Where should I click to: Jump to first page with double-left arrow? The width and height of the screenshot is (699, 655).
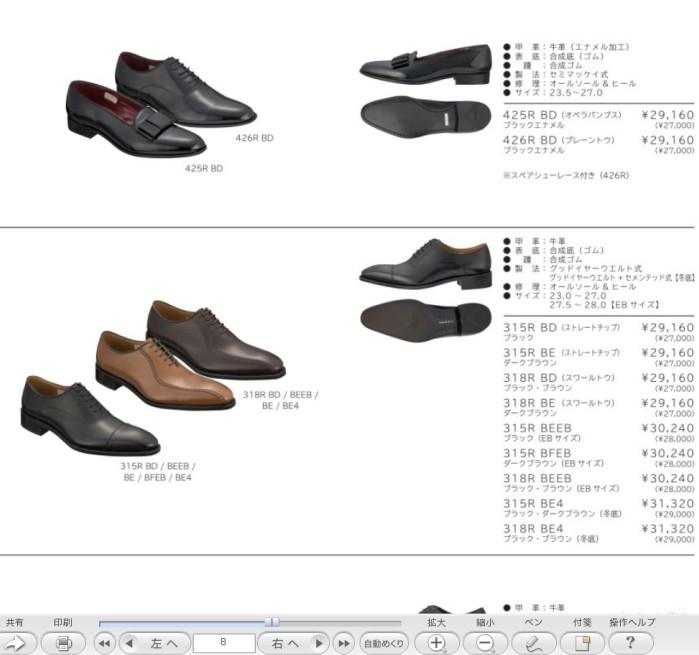[x=105, y=643]
